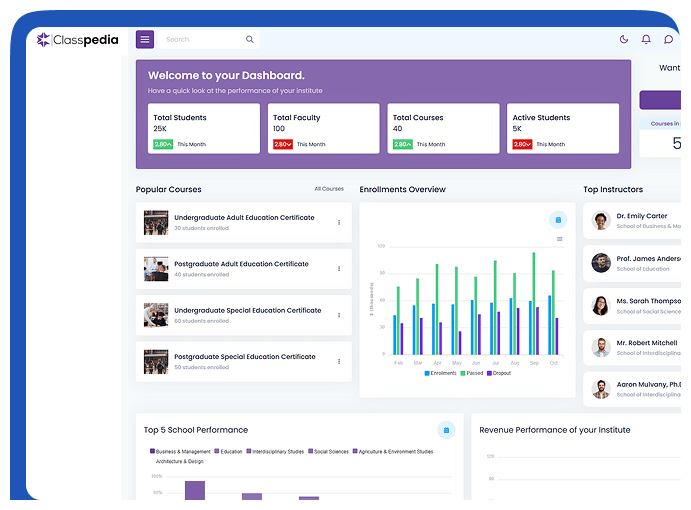
Task: Toggle the Passed series in chart legend
Action: (x=471, y=373)
